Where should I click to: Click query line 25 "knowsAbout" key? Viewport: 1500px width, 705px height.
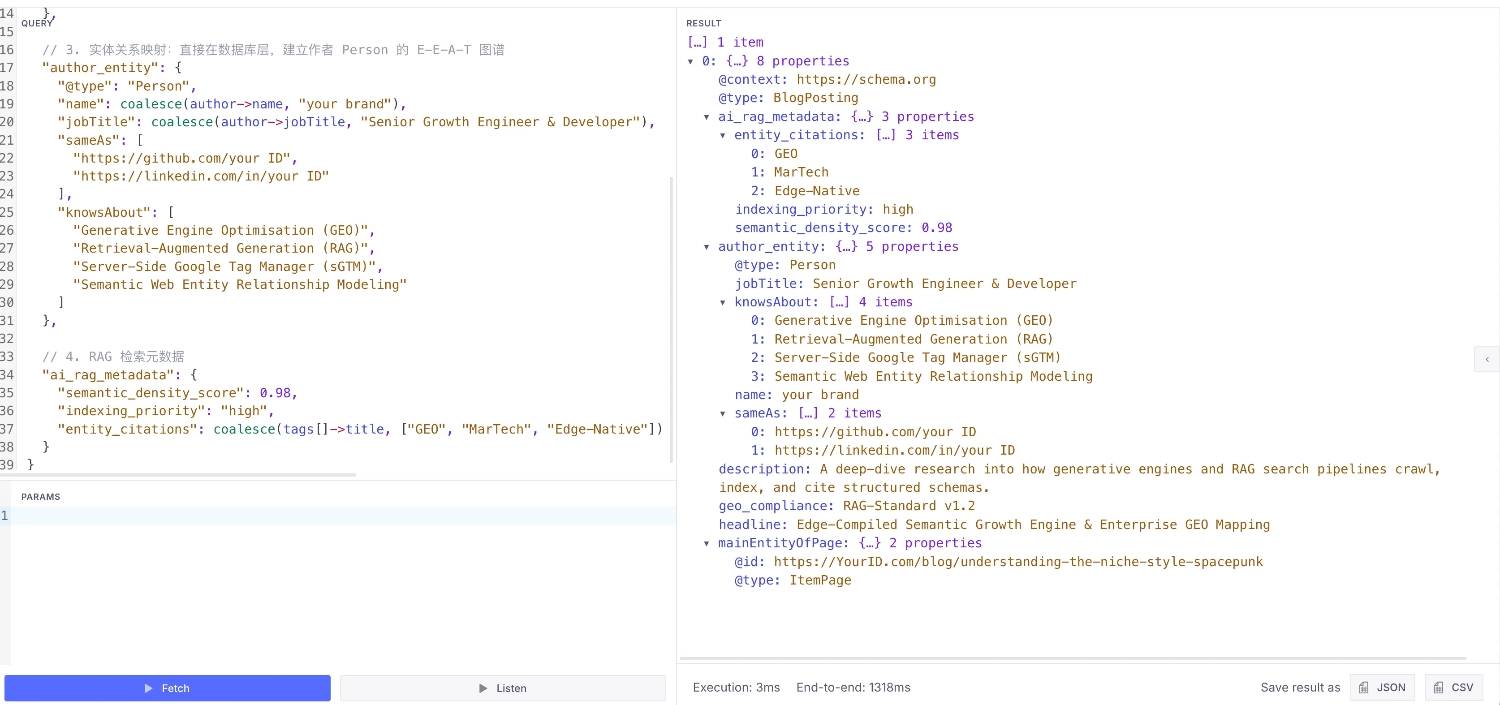pos(102,212)
